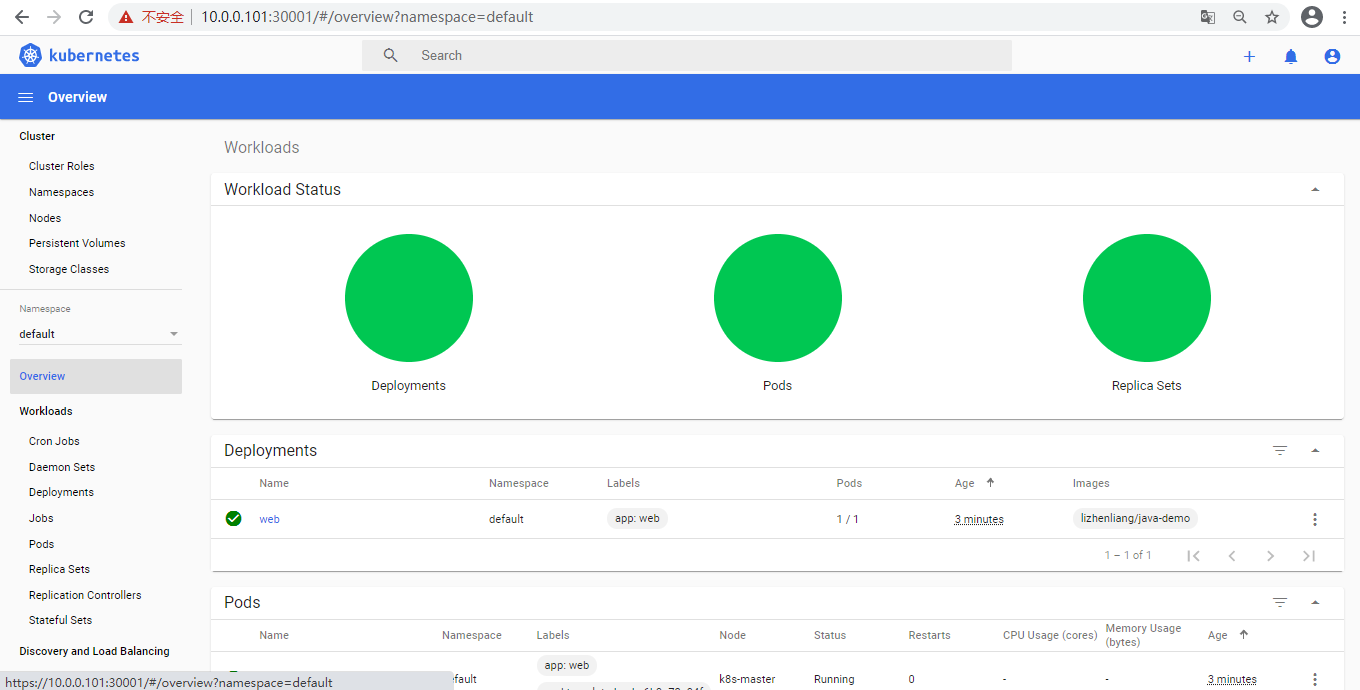Open the user account icon in dashboard

point(1331,57)
